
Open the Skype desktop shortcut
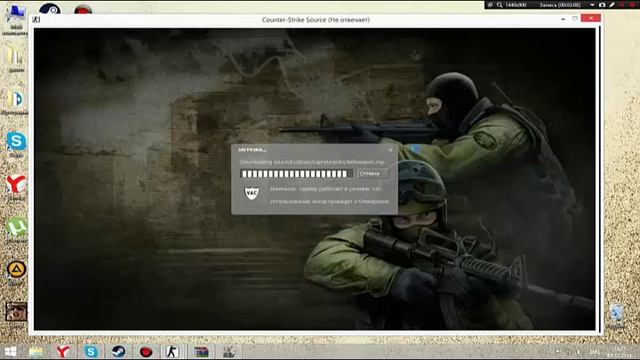[16, 142]
